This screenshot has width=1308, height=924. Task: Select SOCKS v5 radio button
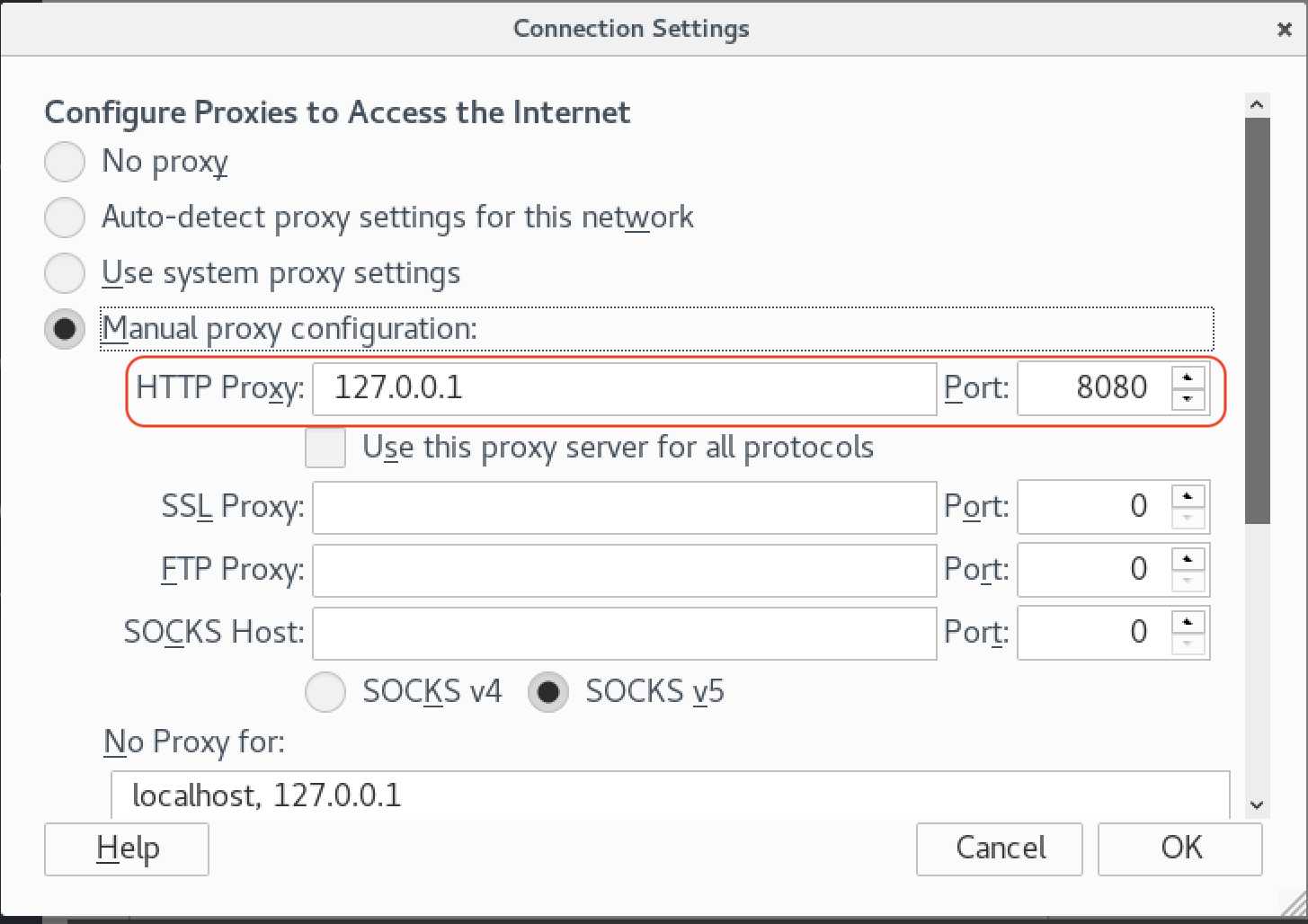[548, 692]
